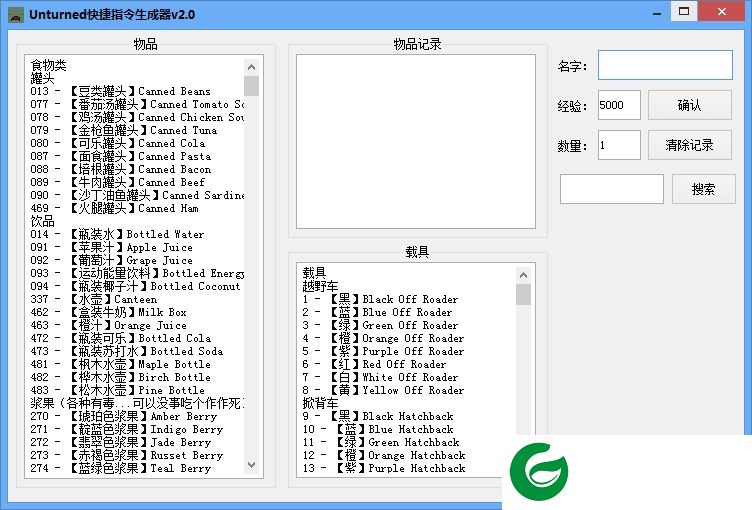Focus the 数量 quantity field showing 1
752x510 pixels.
pyautogui.click(x=619, y=145)
